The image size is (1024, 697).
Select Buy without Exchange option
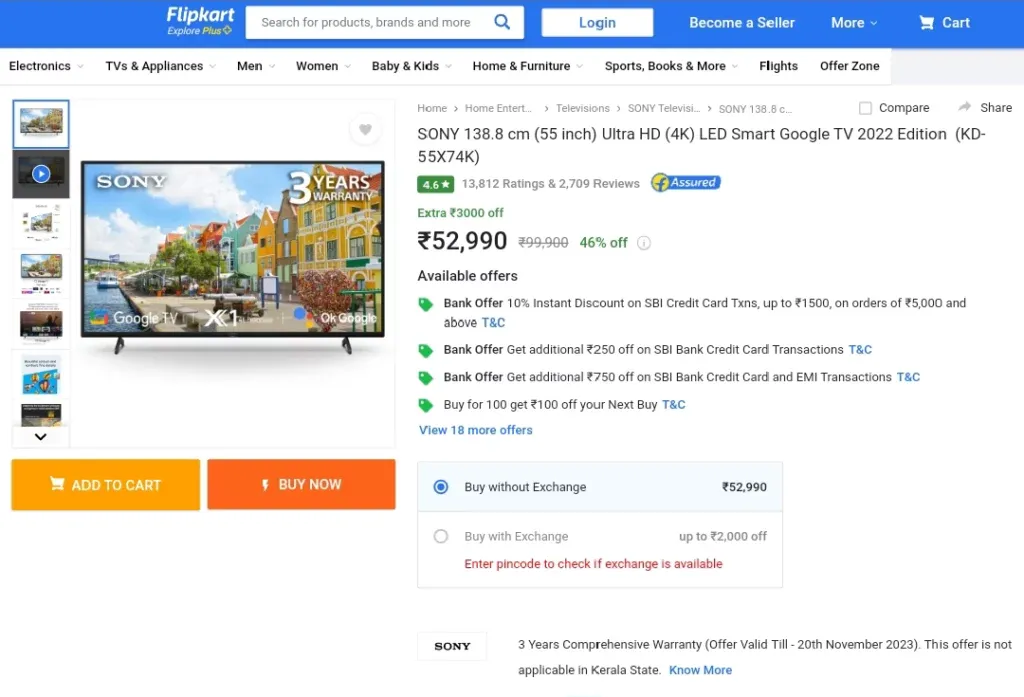pyautogui.click(x=441, y=487)
